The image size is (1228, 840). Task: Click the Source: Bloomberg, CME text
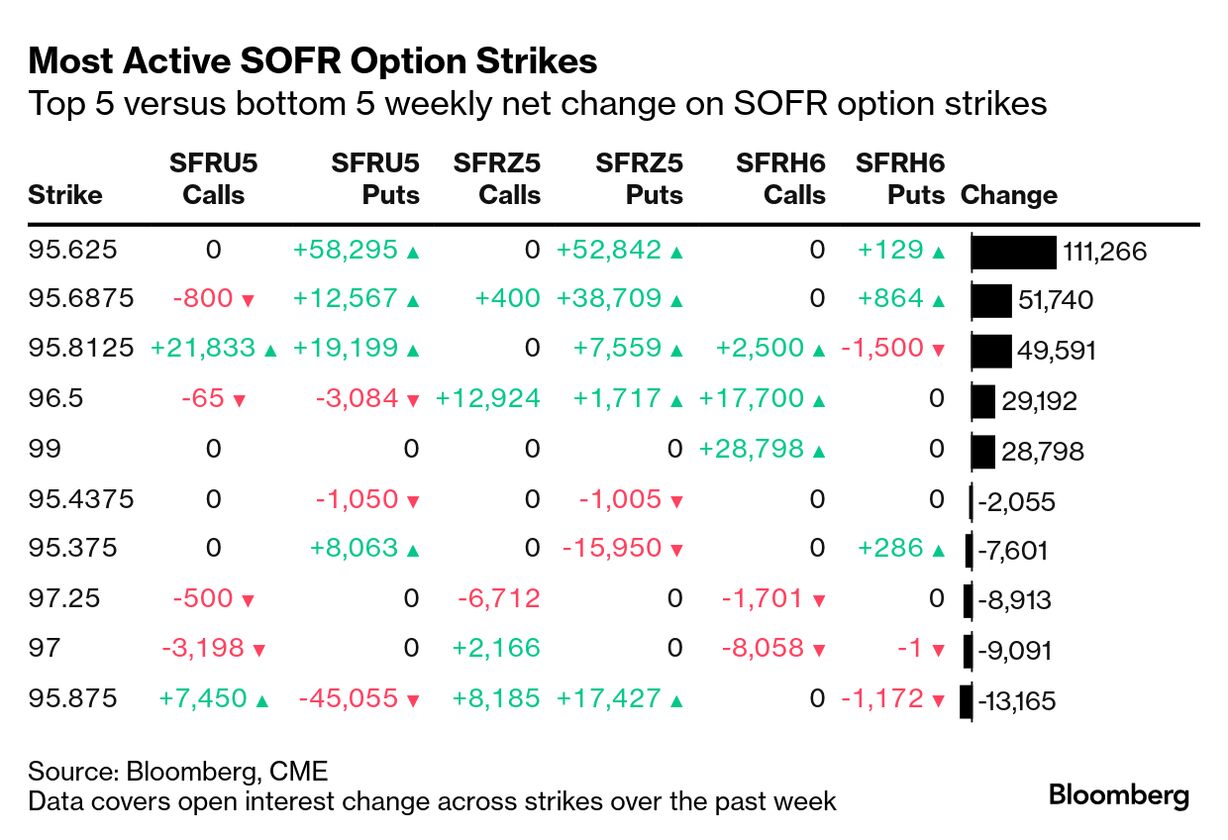pos(178,772)
